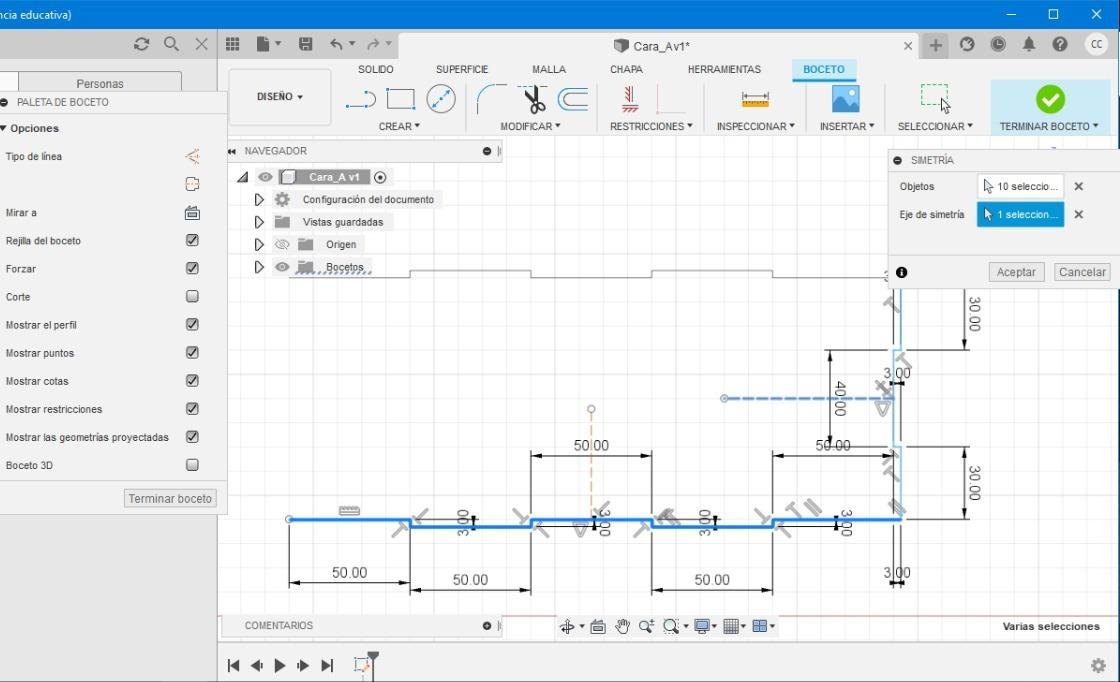Toggle Mostrar restricciones checkbox

[192, 408]
